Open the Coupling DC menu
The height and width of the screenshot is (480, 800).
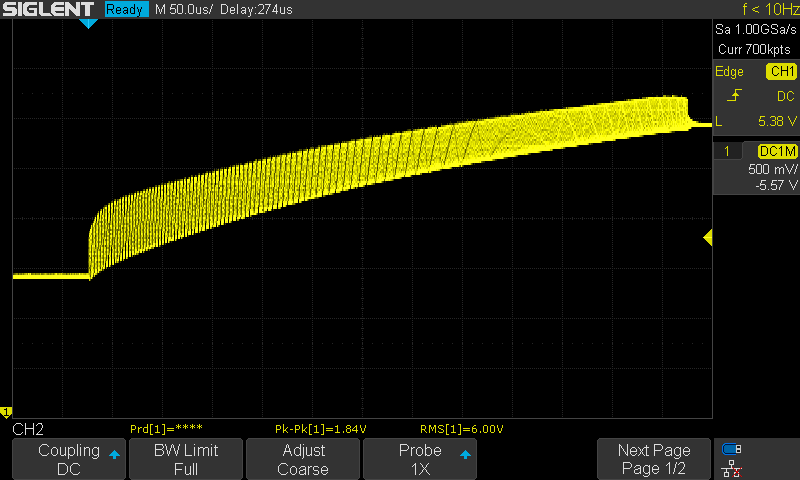pyautogui.click(x=69, y=459)
